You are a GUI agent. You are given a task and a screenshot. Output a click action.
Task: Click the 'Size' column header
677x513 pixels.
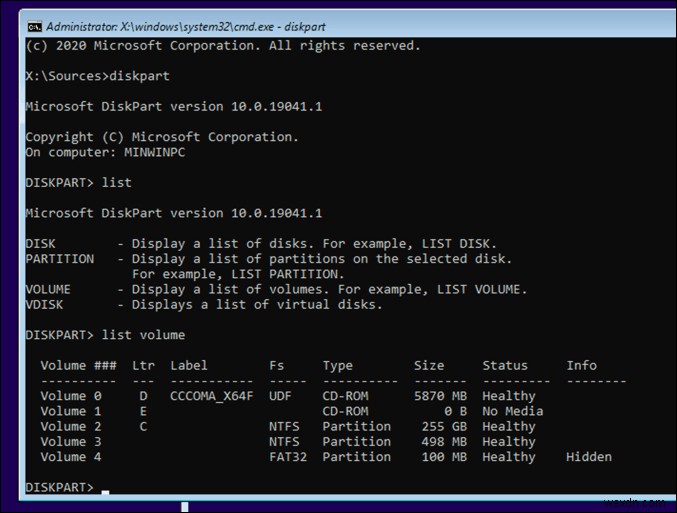point(429,365)
